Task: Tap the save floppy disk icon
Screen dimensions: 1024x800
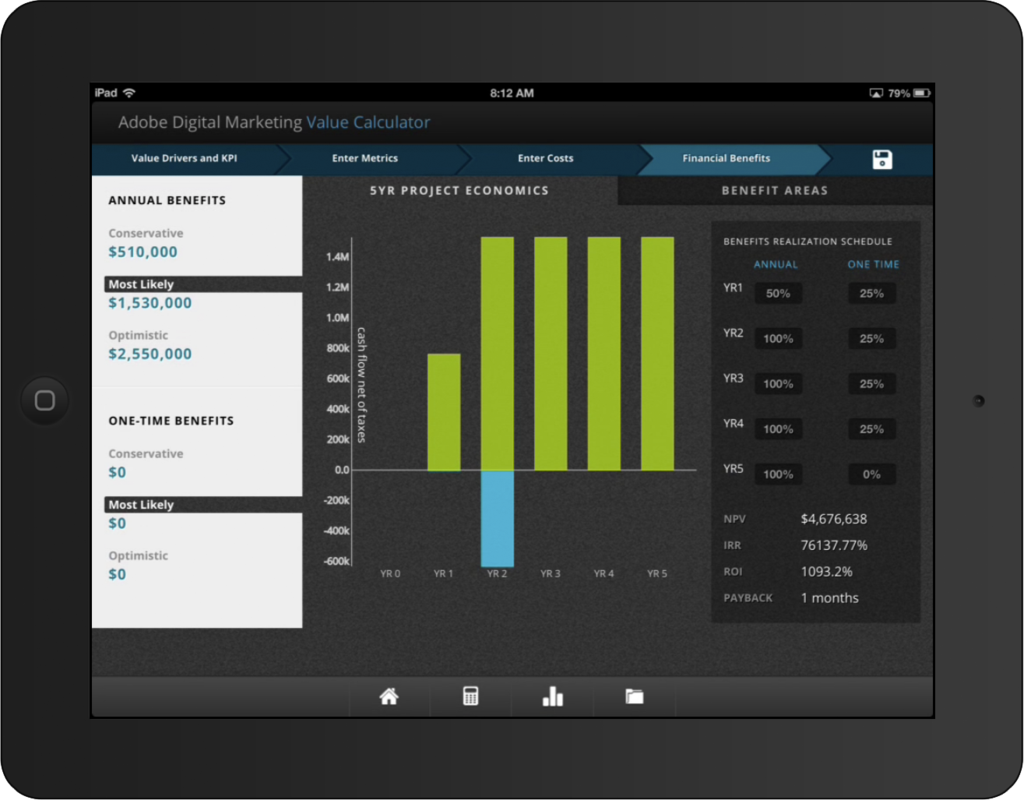Action: click(x=882, y=159)
